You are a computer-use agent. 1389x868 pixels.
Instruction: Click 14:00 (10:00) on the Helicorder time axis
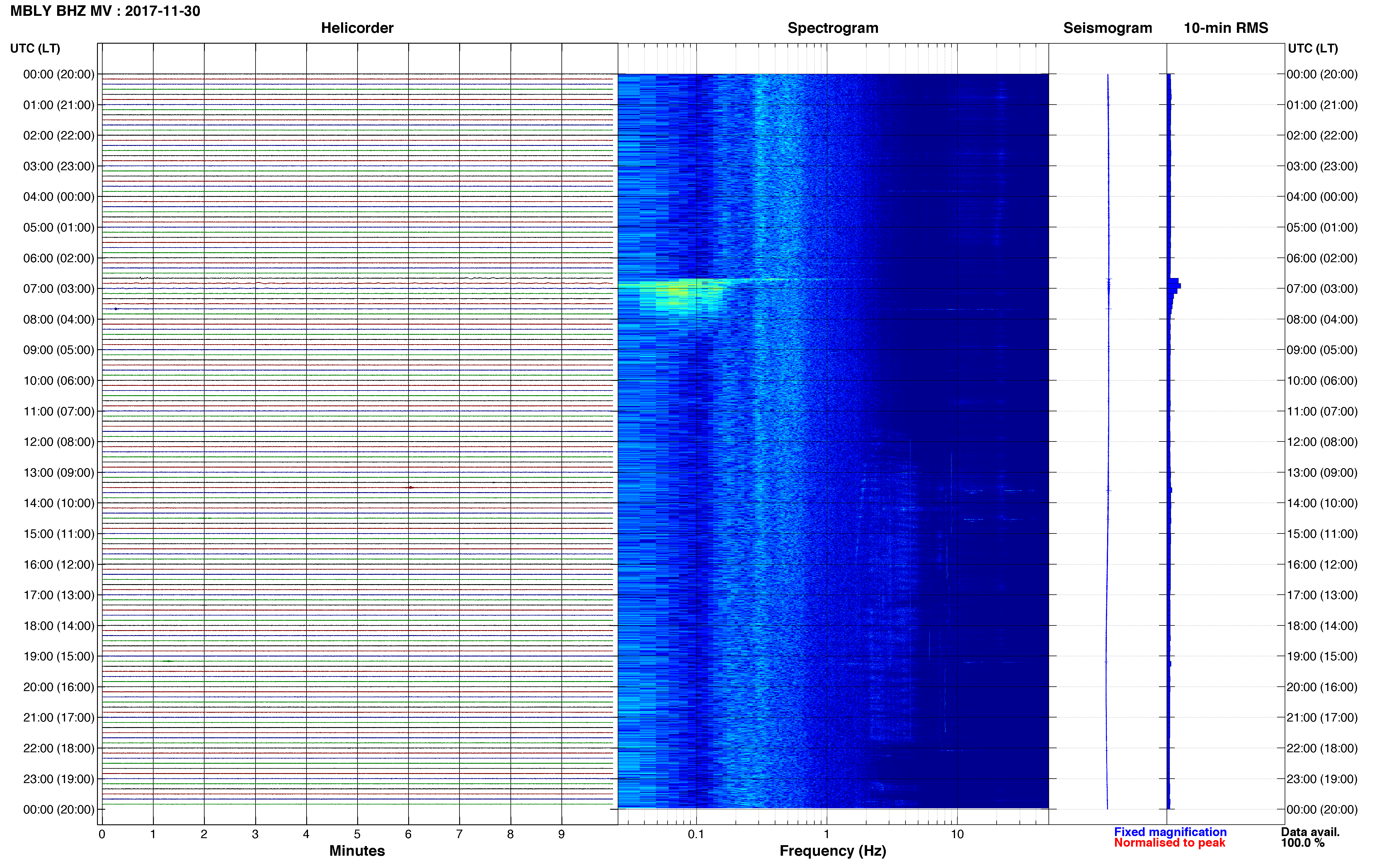pos(59,504)
